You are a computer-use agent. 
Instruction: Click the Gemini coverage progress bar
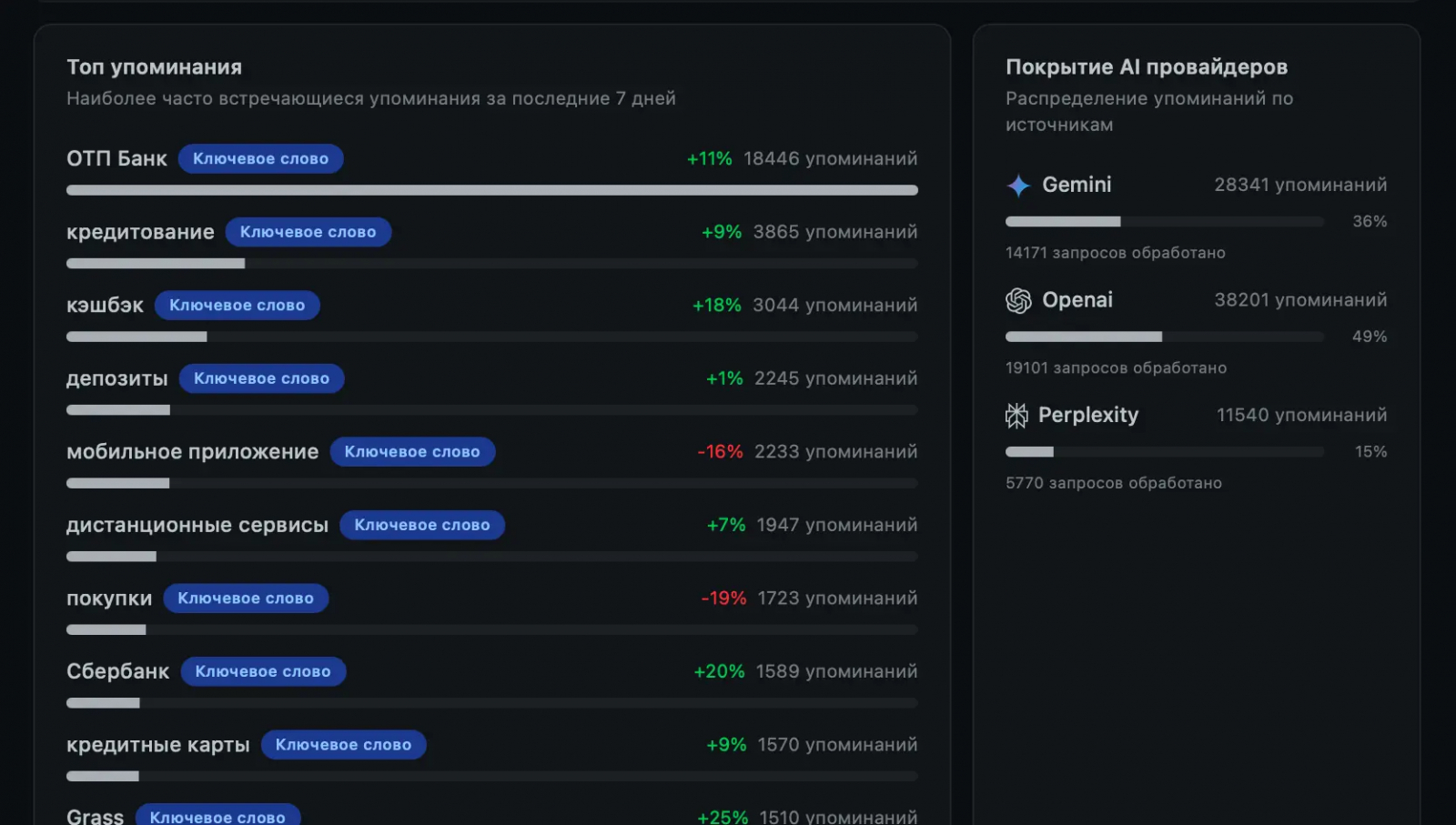coord(1164,222)
